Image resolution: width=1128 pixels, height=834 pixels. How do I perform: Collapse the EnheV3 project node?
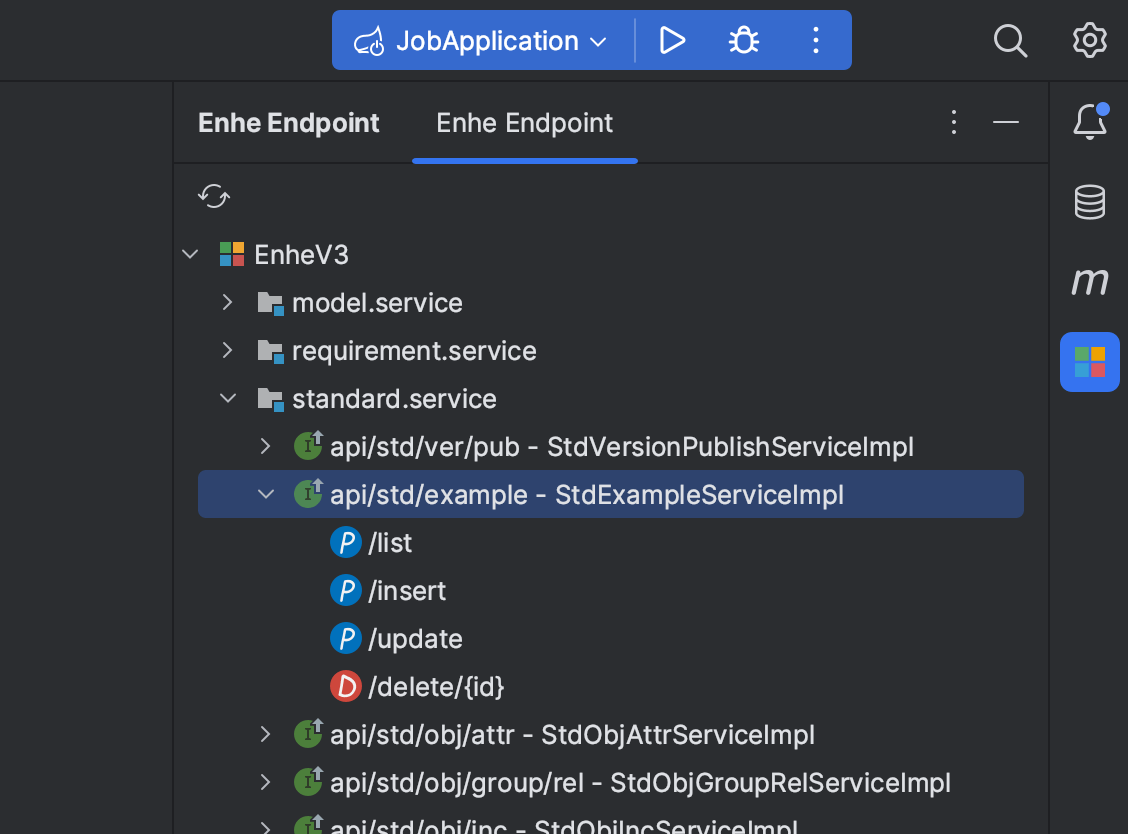pos(190,254)
